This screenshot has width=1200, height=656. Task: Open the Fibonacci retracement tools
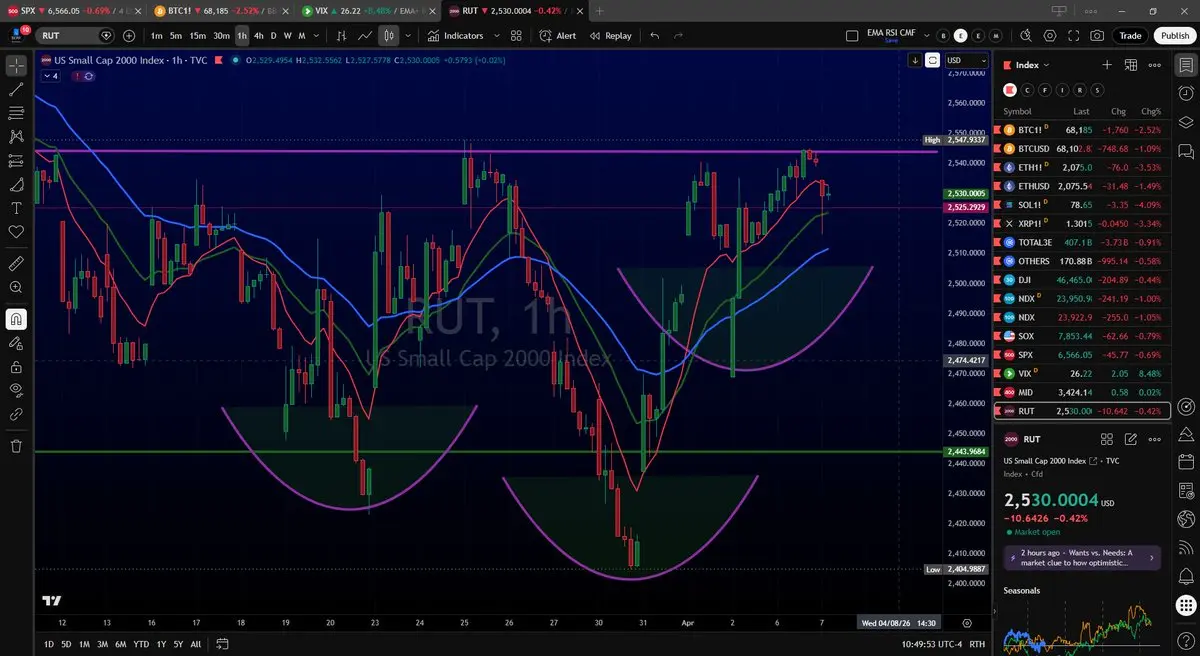click(16, 113)
